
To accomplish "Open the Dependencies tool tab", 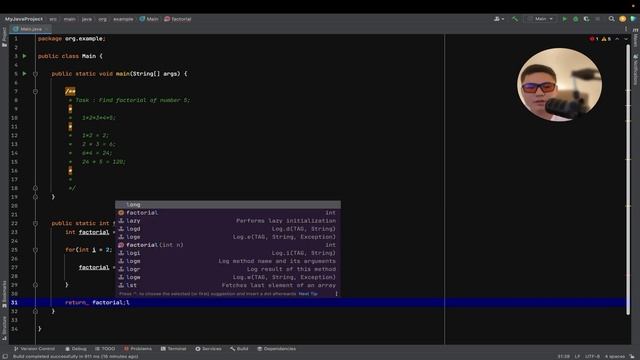I will tap(276, 349).
